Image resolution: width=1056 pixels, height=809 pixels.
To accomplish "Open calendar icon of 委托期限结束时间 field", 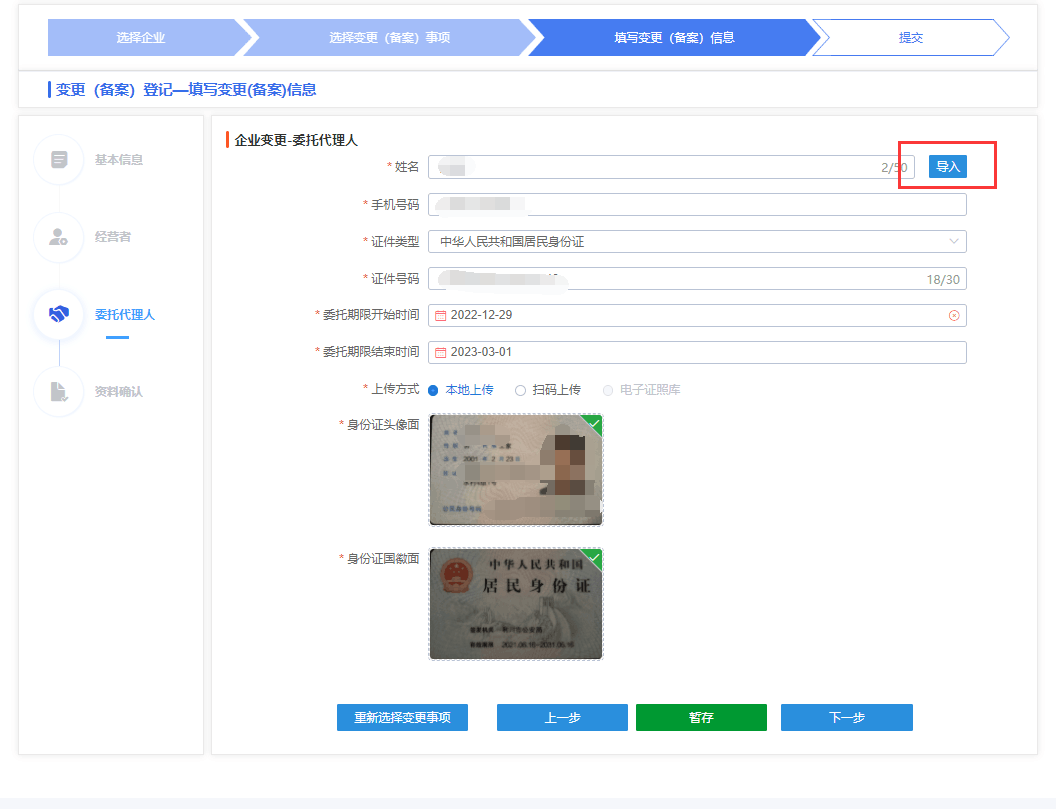I will point(440,352).
